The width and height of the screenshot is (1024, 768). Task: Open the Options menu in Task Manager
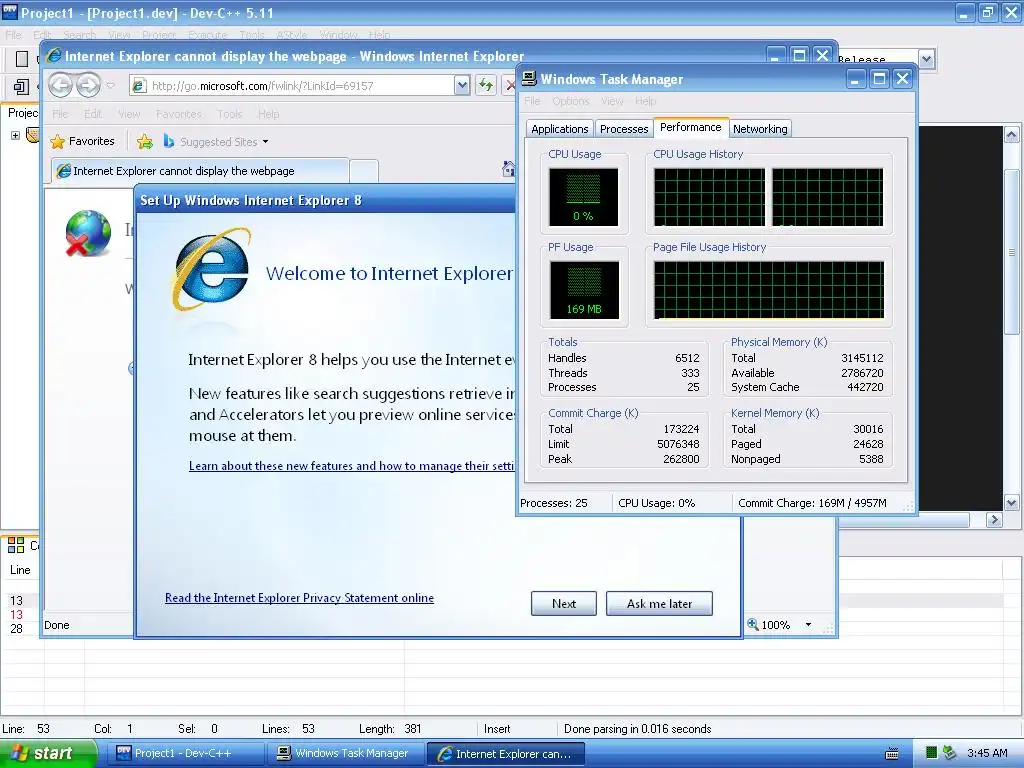(x=570, y=101)
